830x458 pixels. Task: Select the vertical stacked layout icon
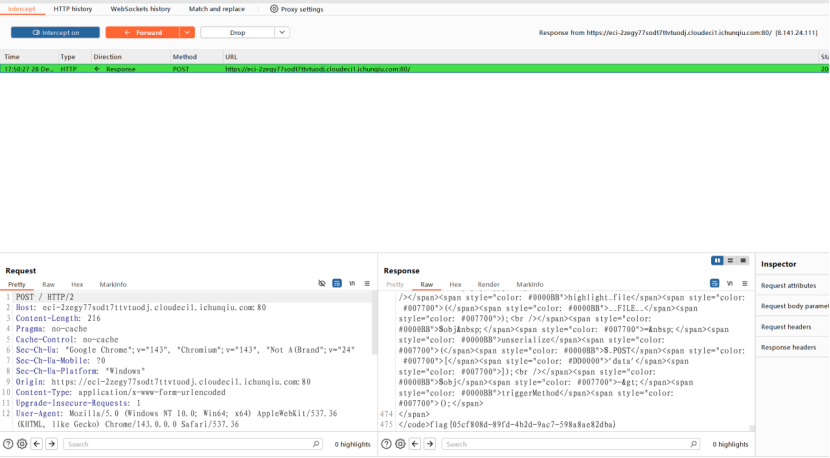click(x=730, y=260)
